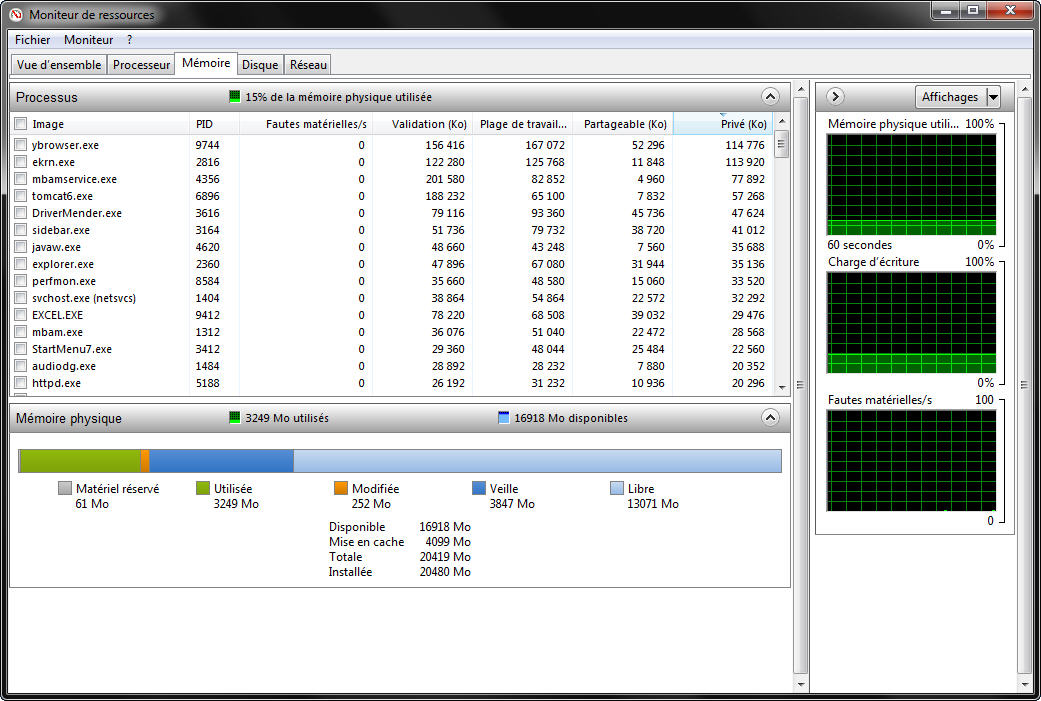Click the physical memory usage bar
This screenshot has height=701, width=1041.
400,461
